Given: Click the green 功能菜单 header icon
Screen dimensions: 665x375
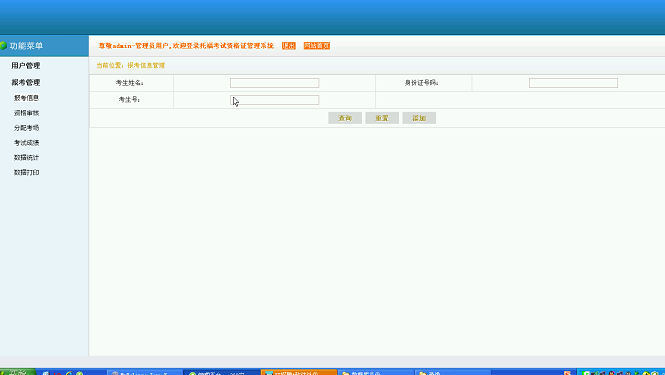Looking at the screenshot, I should [x=3, y=45].
